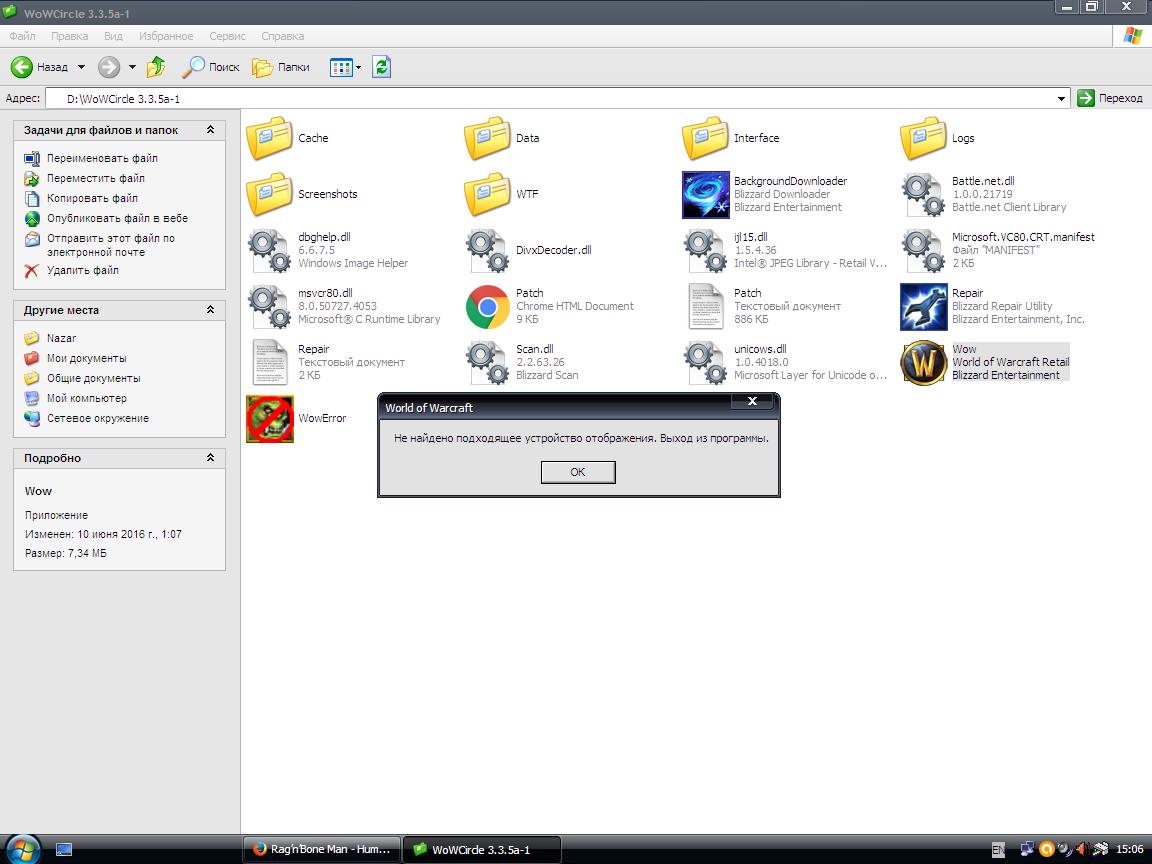The width and height of the screenshot is (1152, 864).
Task: Click the Sync folder toolbar icon
Action: coord(381,67)
